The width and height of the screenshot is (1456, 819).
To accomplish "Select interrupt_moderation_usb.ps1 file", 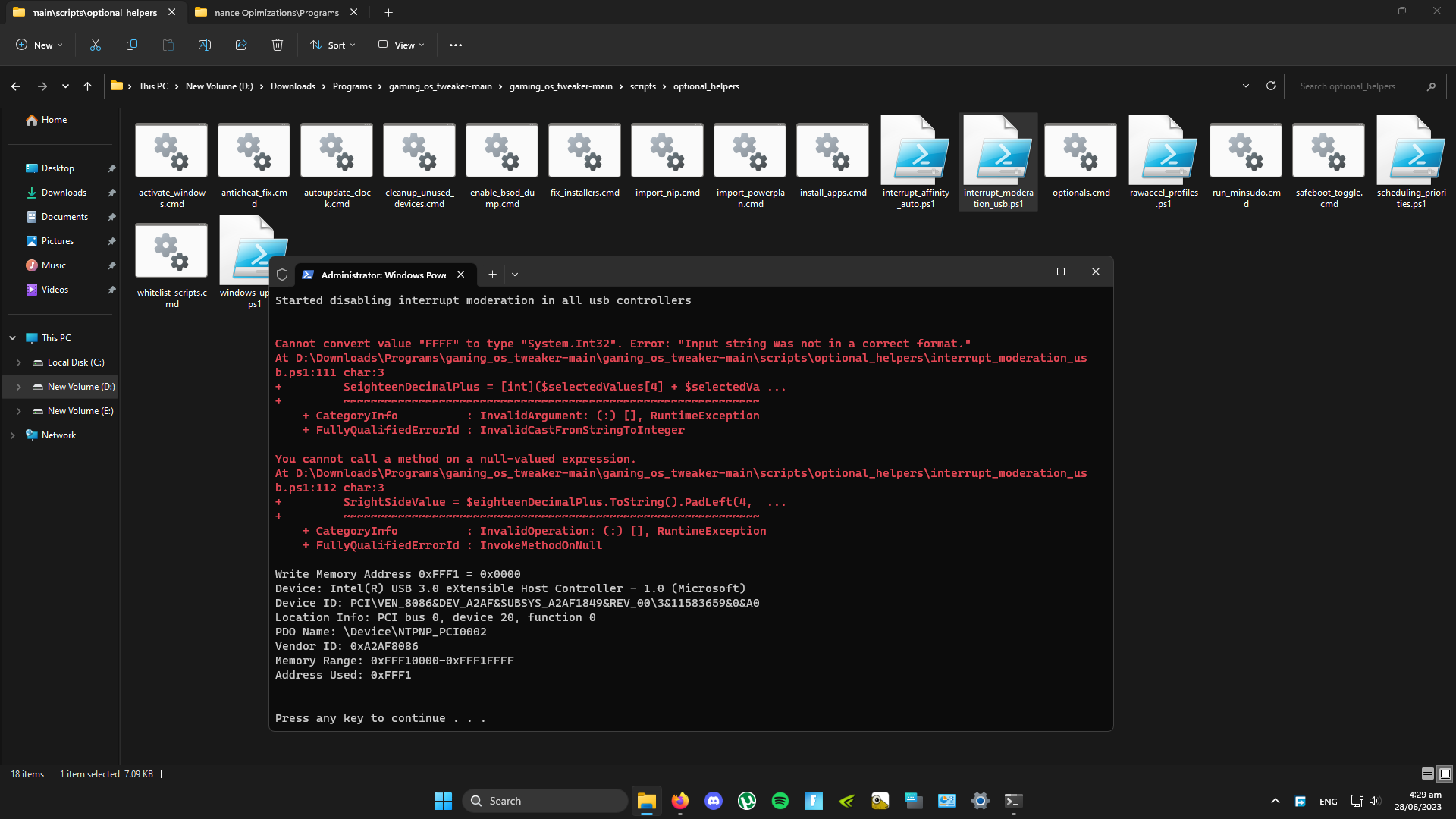I will (x=999, y=162).
